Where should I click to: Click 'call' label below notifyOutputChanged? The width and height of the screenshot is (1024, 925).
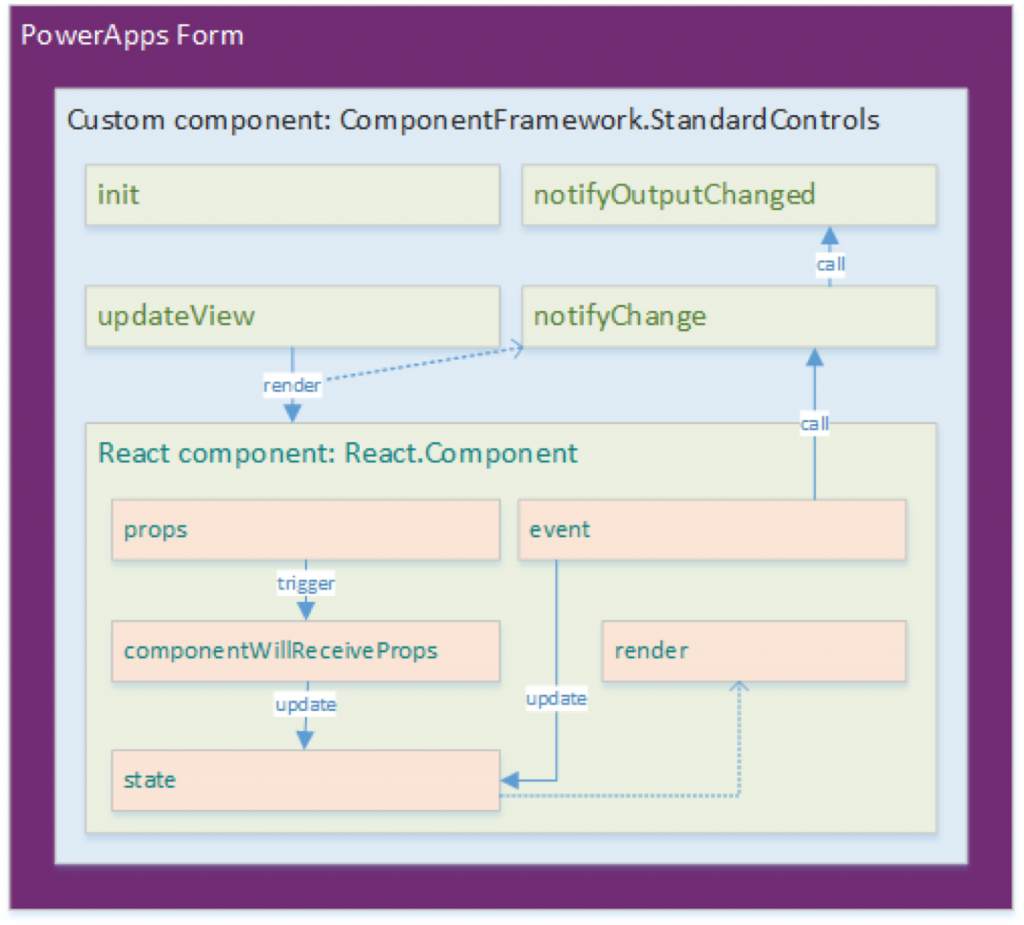click(x=831, y=265)
